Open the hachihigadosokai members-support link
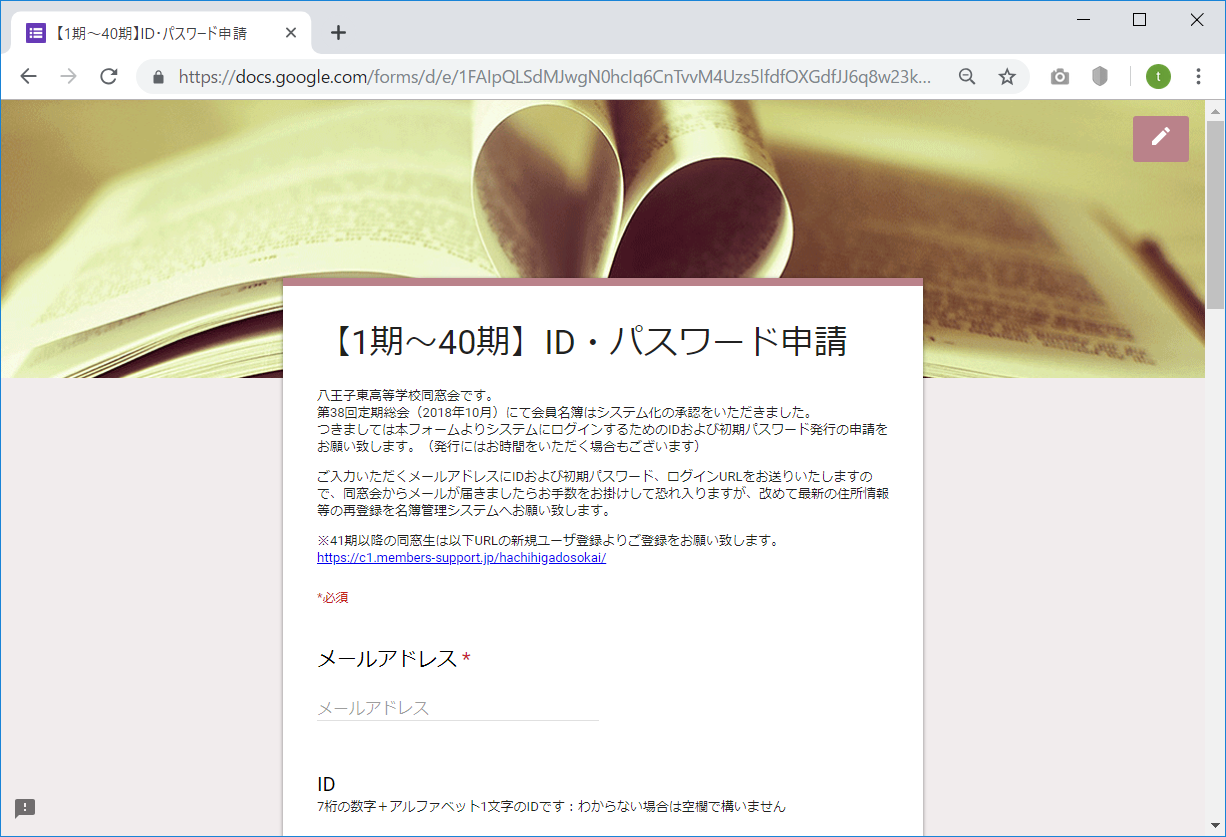This screenshot has height=837, width=1226. tap(461, 558)
